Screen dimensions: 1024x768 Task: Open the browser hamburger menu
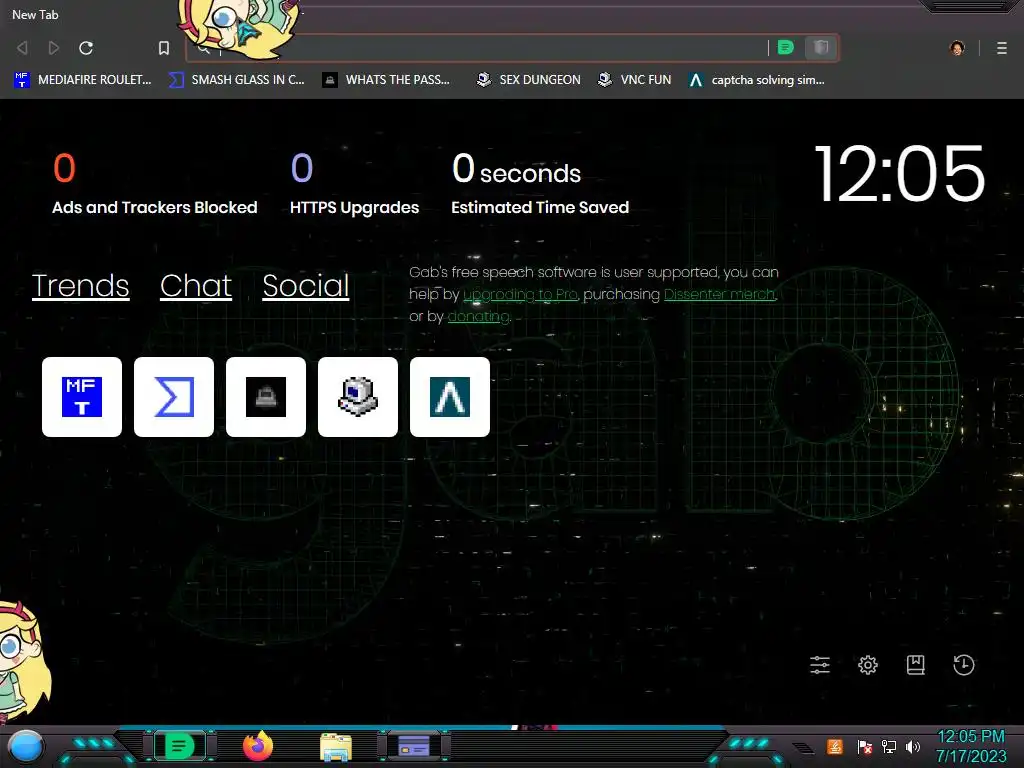tap(1002, 48)
